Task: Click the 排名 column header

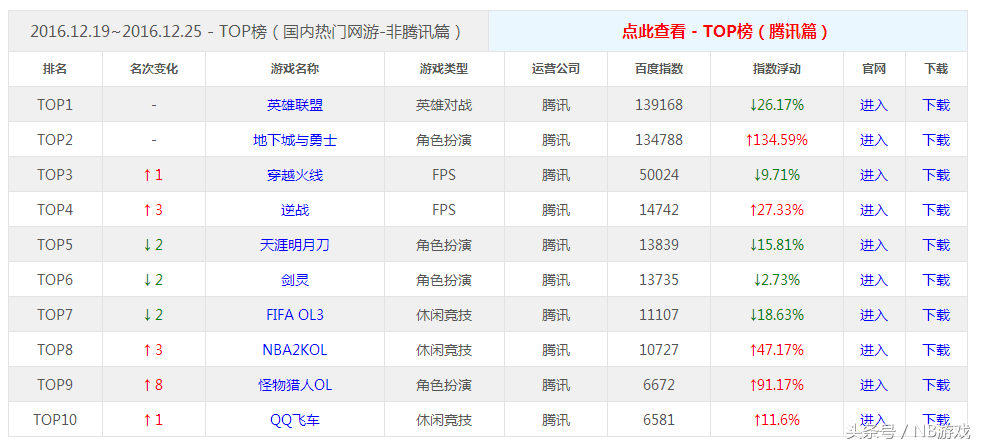Action: click(x=55, y=69)
